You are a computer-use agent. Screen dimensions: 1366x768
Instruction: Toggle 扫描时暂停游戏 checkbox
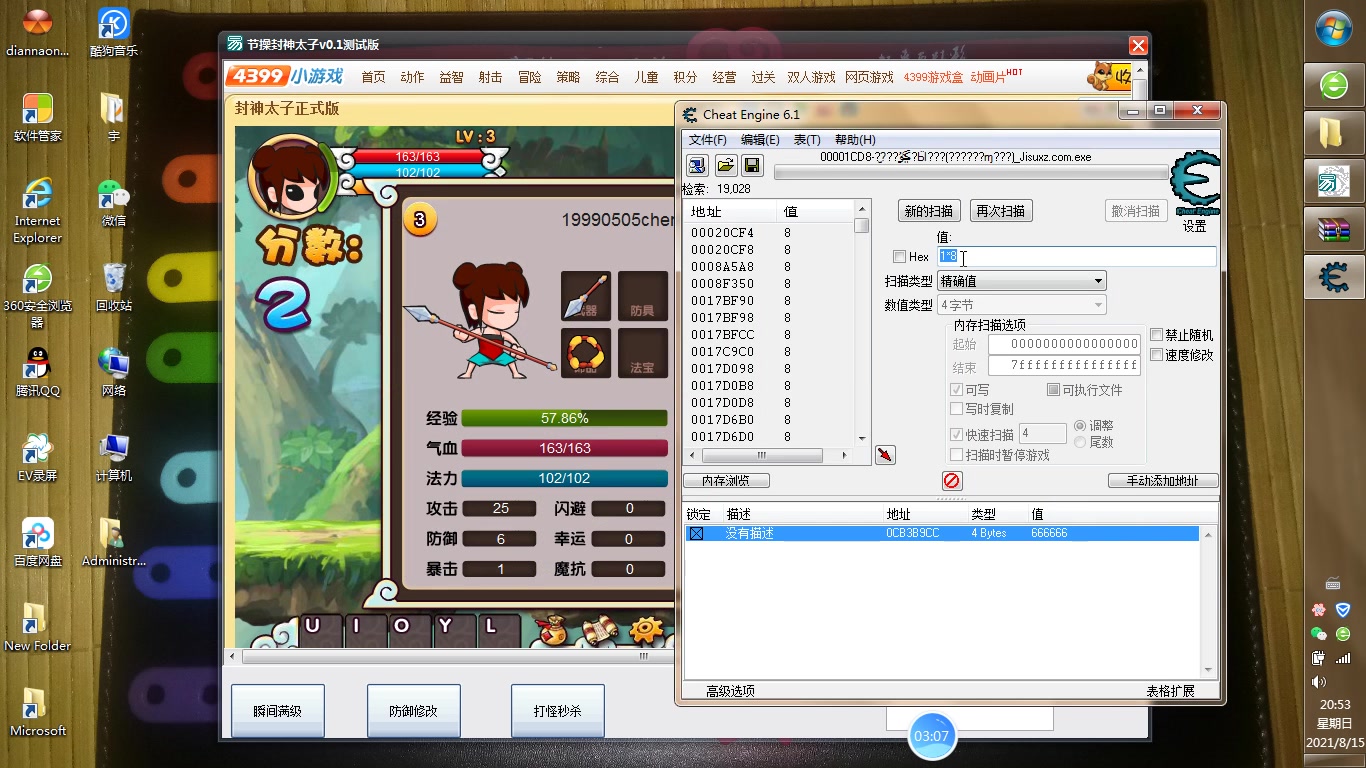tap(956, 455)
